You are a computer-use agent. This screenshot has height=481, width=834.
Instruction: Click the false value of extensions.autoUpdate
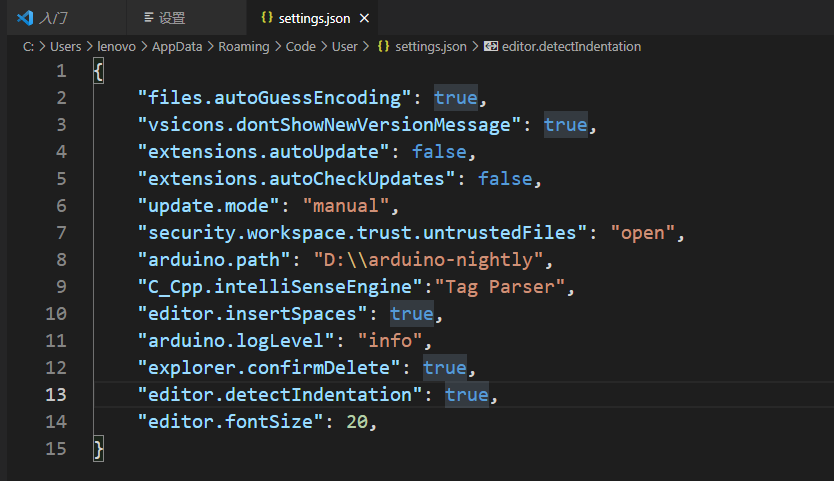pos(438,152)
